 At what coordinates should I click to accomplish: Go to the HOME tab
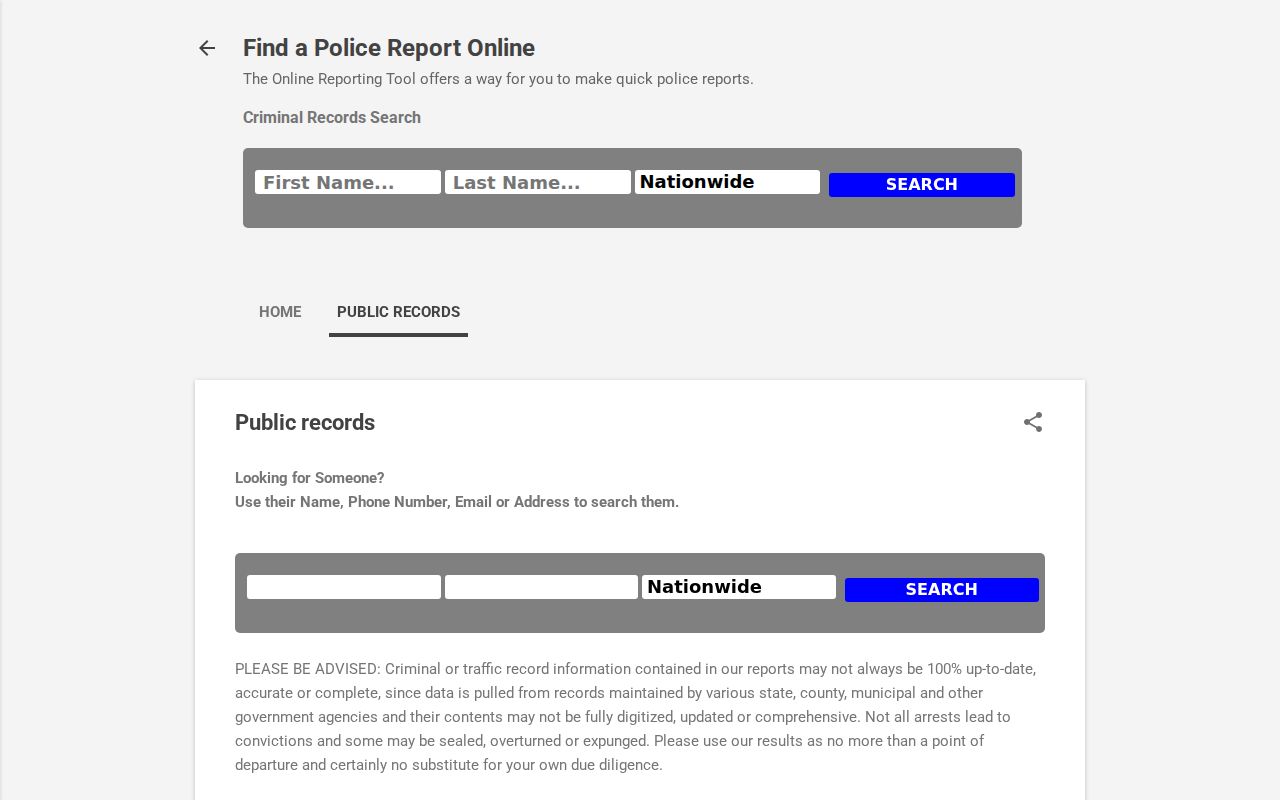point(280,312)
